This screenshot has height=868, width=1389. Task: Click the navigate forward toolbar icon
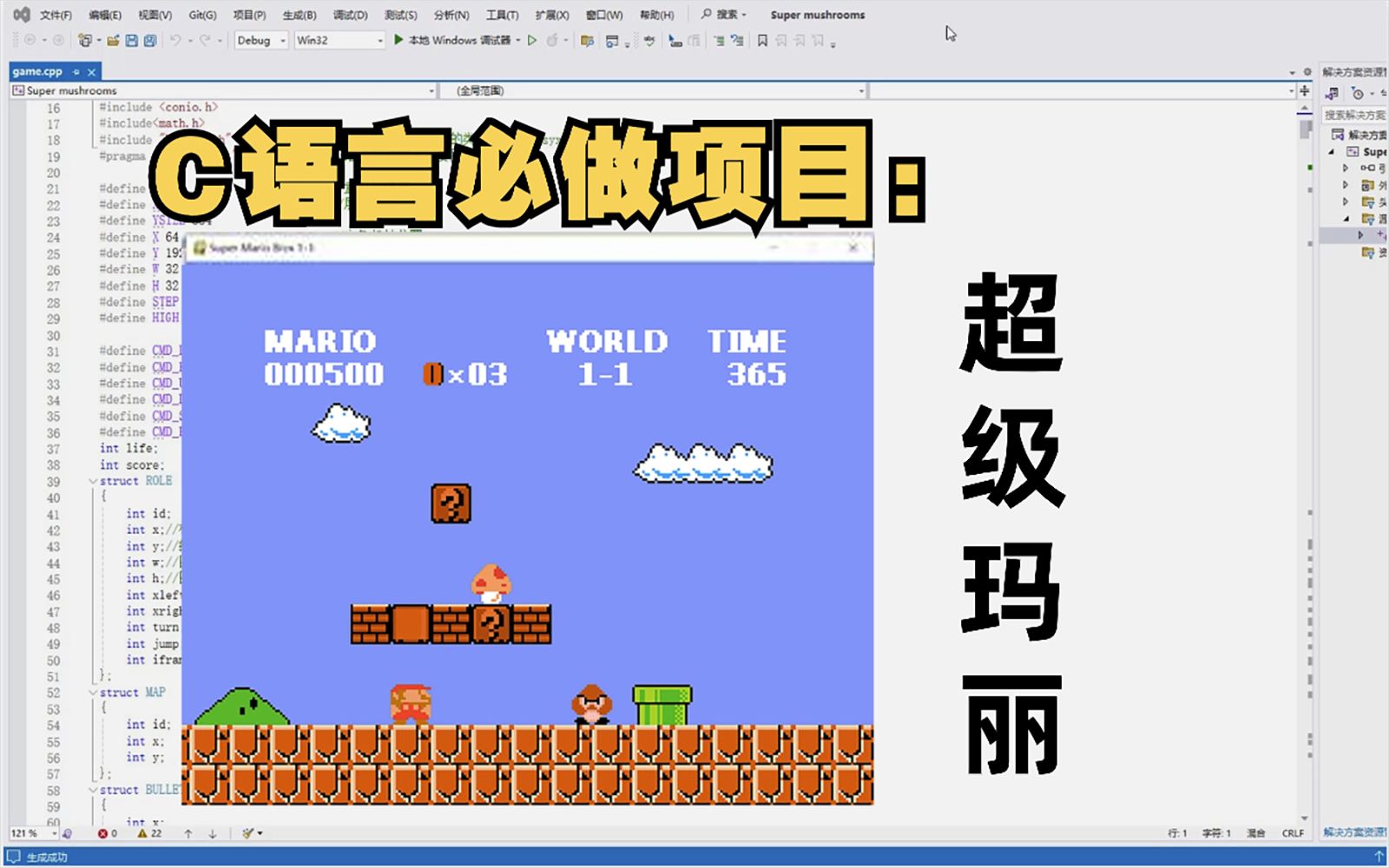pos(58,40)
